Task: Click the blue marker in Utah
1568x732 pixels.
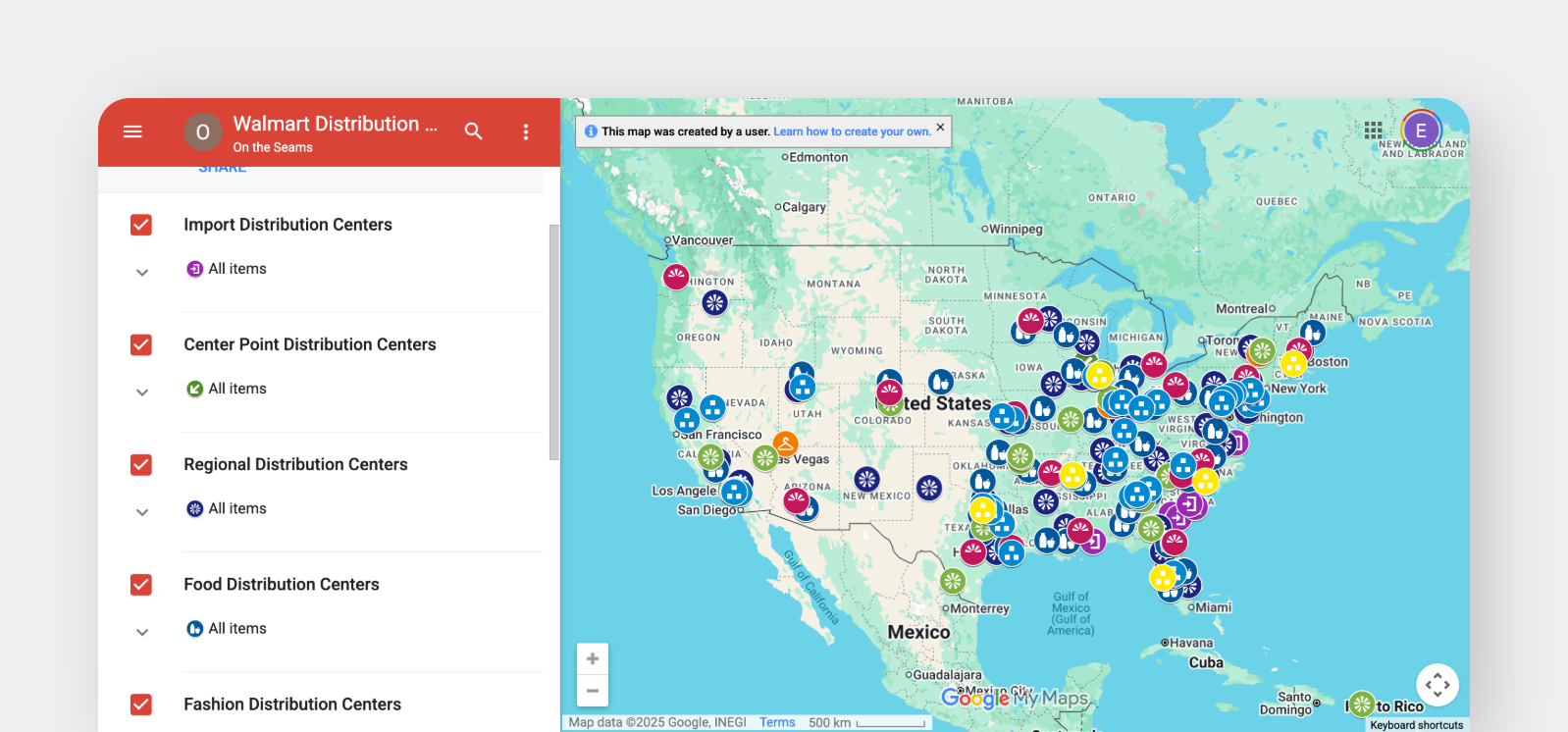Action: [803, 387]
